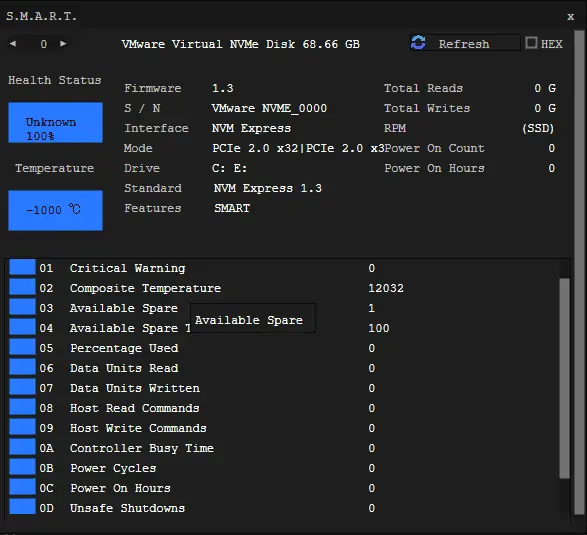Click the attribute list scrollbar thumb
Screen dimensions: 587x535
[x=564, y=378]
